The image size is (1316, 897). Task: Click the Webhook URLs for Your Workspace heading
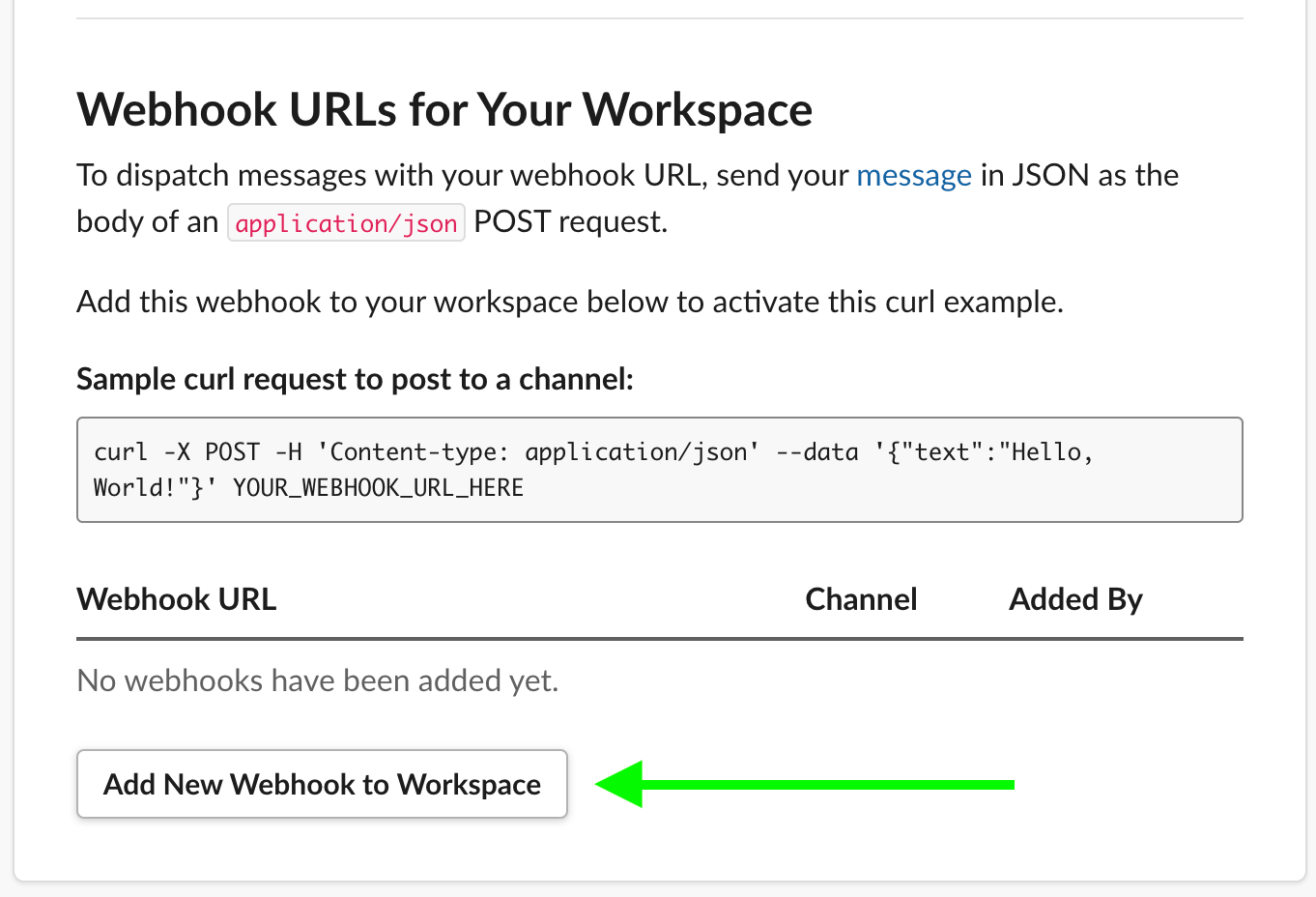pyautogui.click(x=443, y=109)
